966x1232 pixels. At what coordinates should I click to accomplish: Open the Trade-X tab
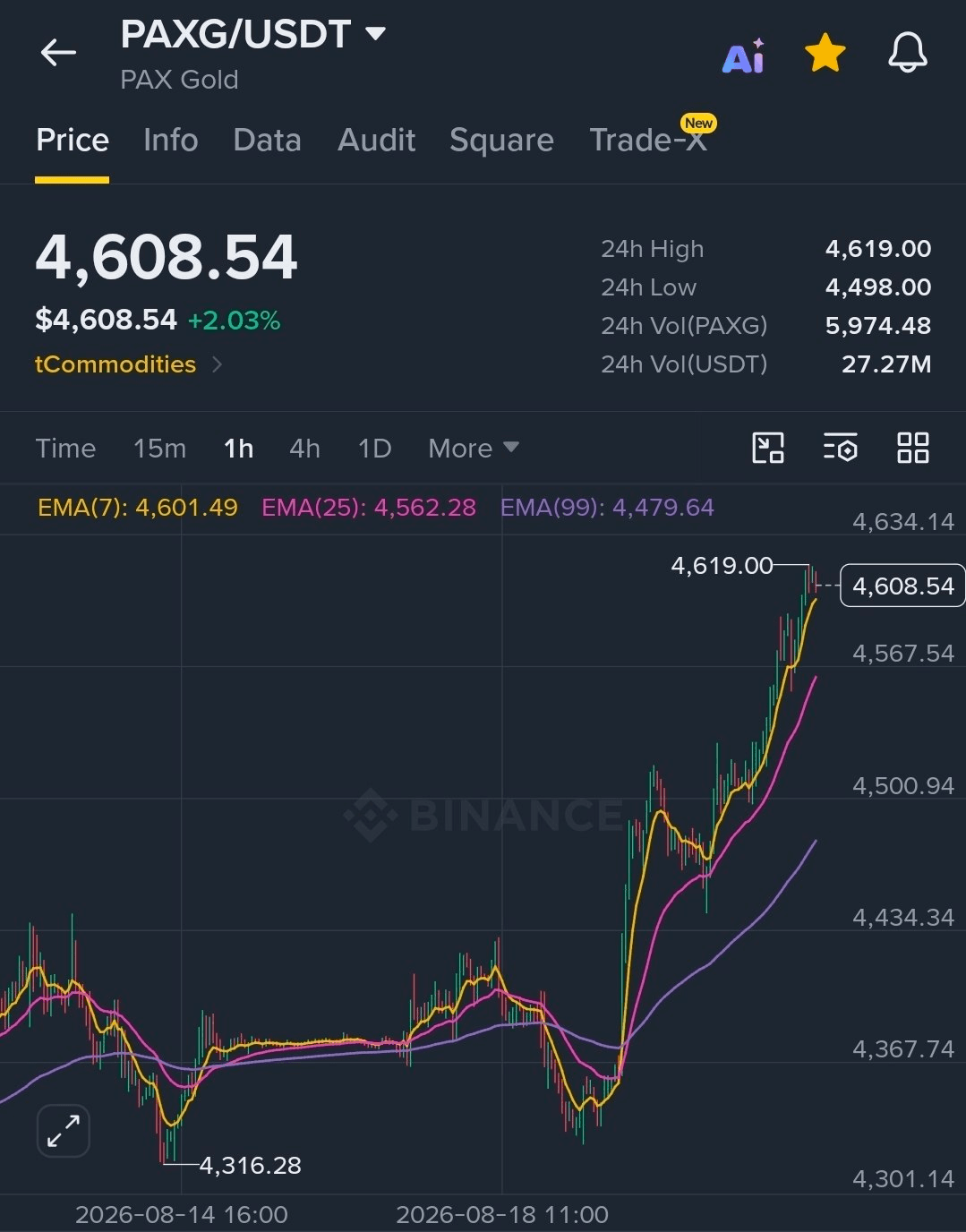648,141
